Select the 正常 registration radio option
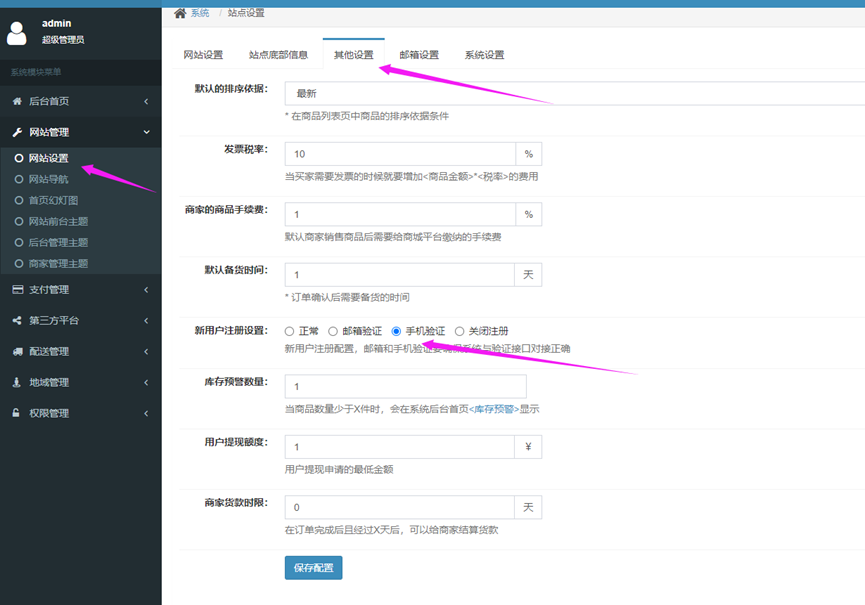Viewport: 865px width, 605px height. coord(290,331)
